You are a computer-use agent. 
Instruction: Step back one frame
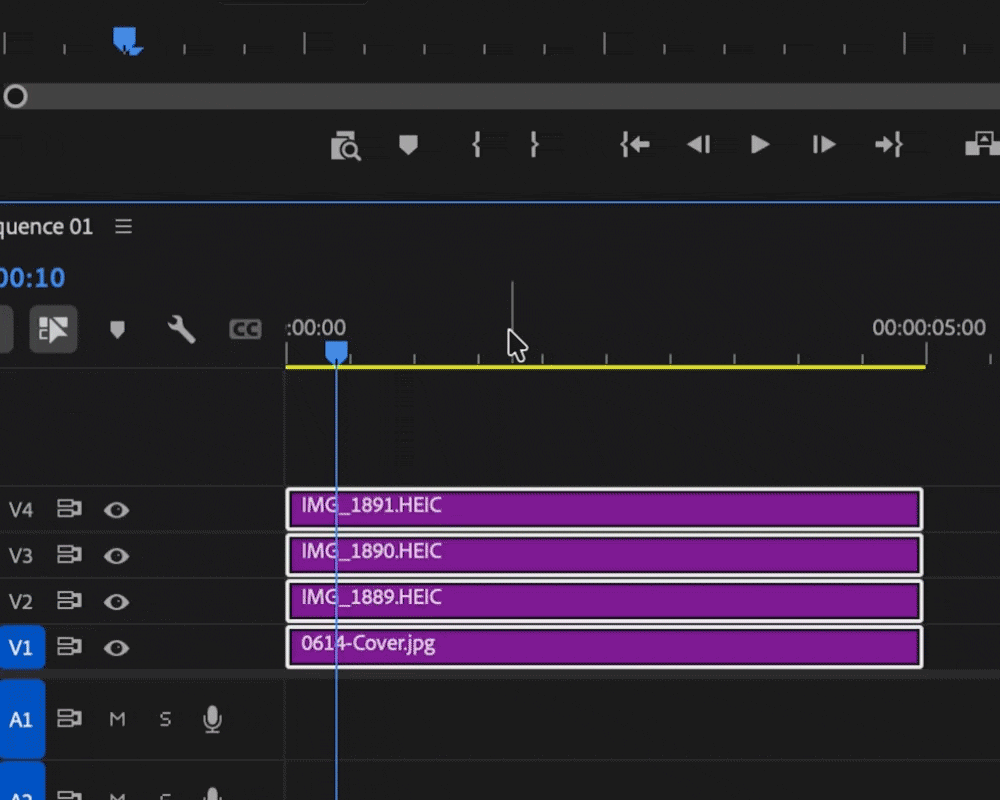click(698, 145)
